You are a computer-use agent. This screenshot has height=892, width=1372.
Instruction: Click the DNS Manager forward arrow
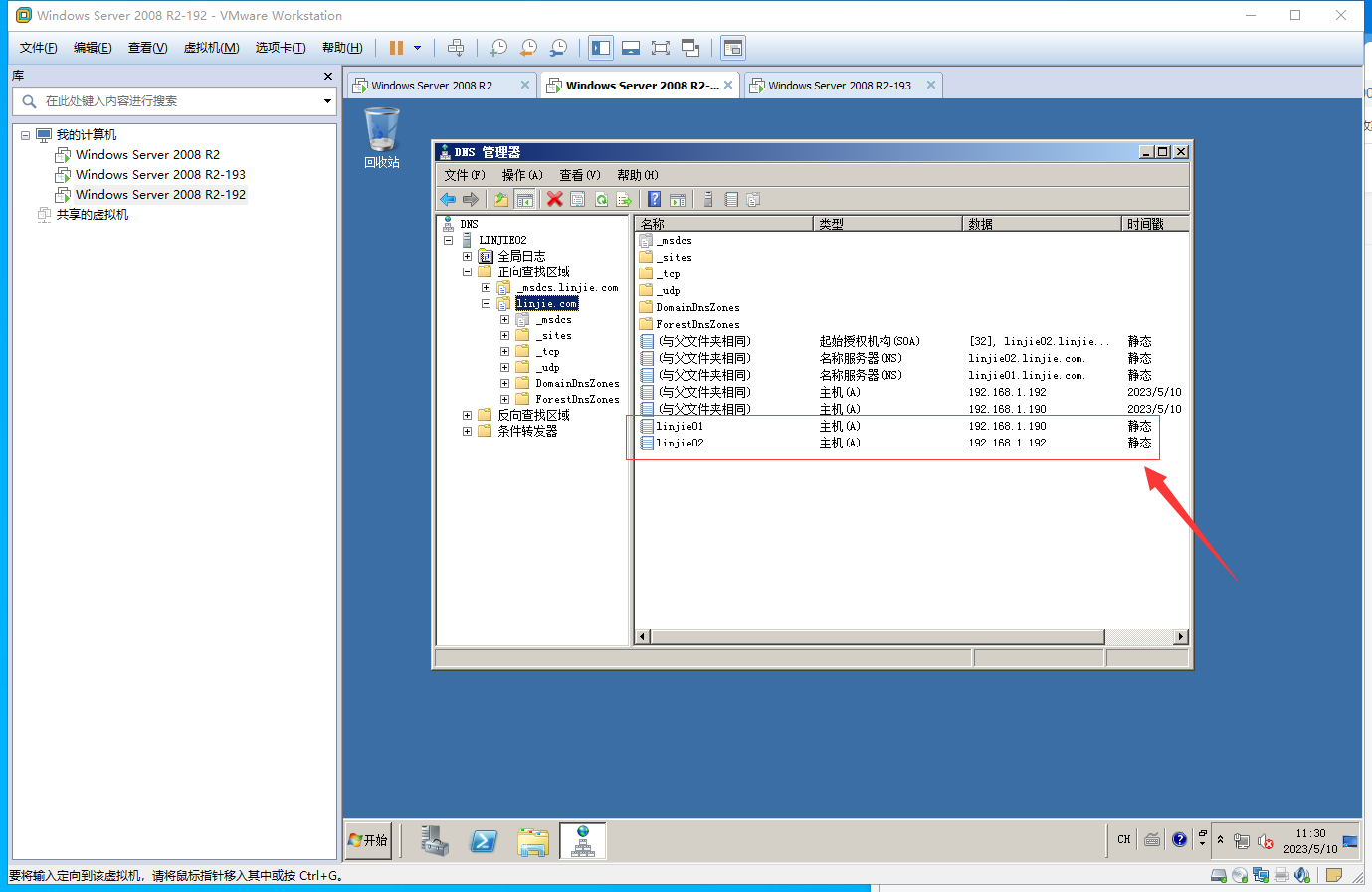pos(471,200)
